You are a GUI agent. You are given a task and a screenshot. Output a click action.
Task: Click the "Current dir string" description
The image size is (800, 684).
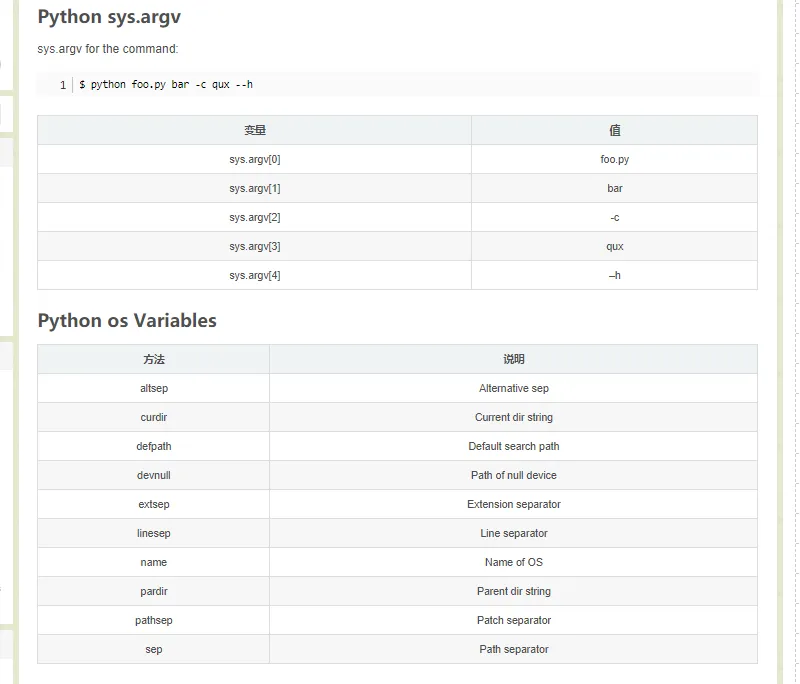[x=513, y=417]
